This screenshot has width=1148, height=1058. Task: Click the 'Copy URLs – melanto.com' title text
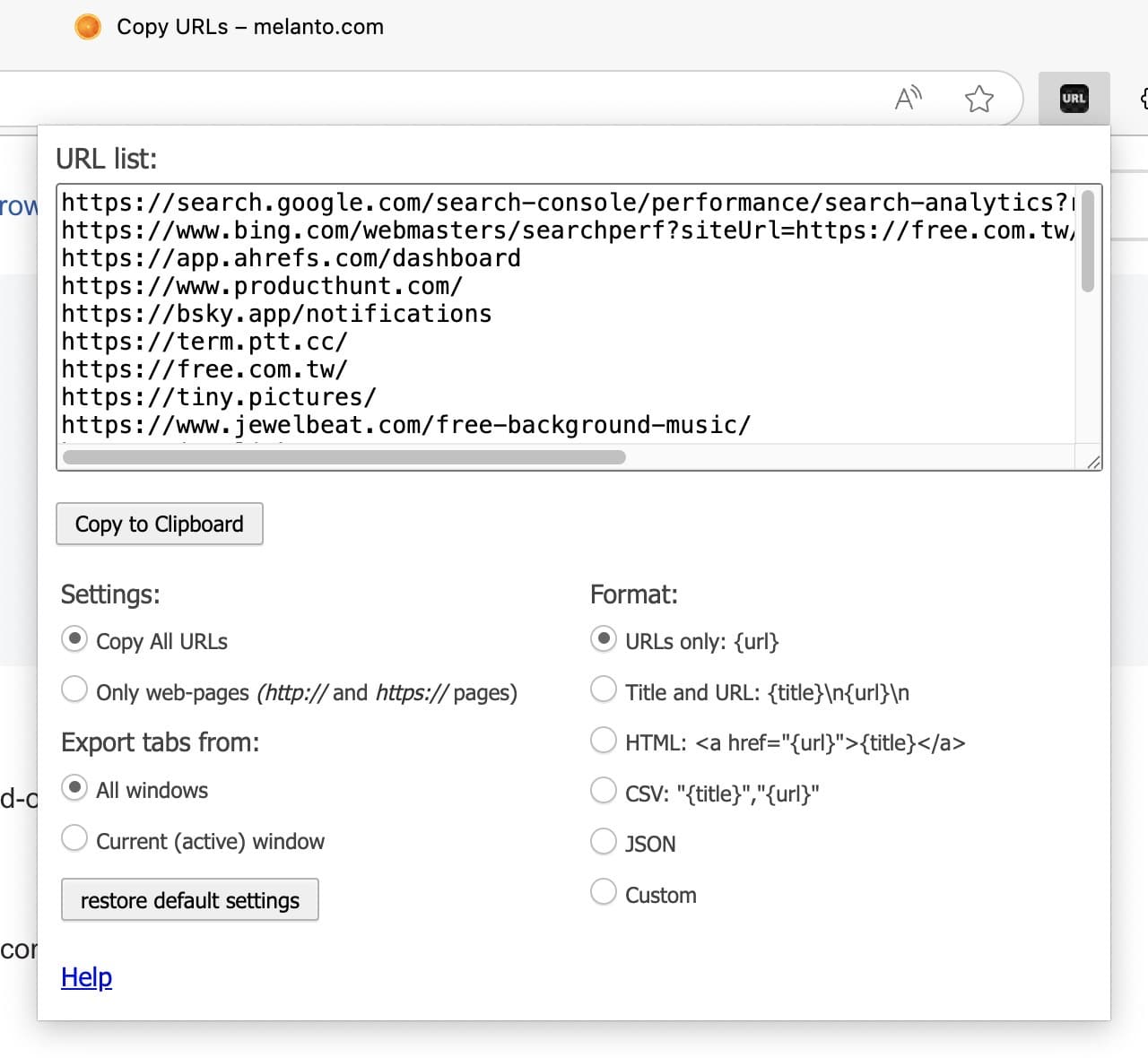(250, 27)
